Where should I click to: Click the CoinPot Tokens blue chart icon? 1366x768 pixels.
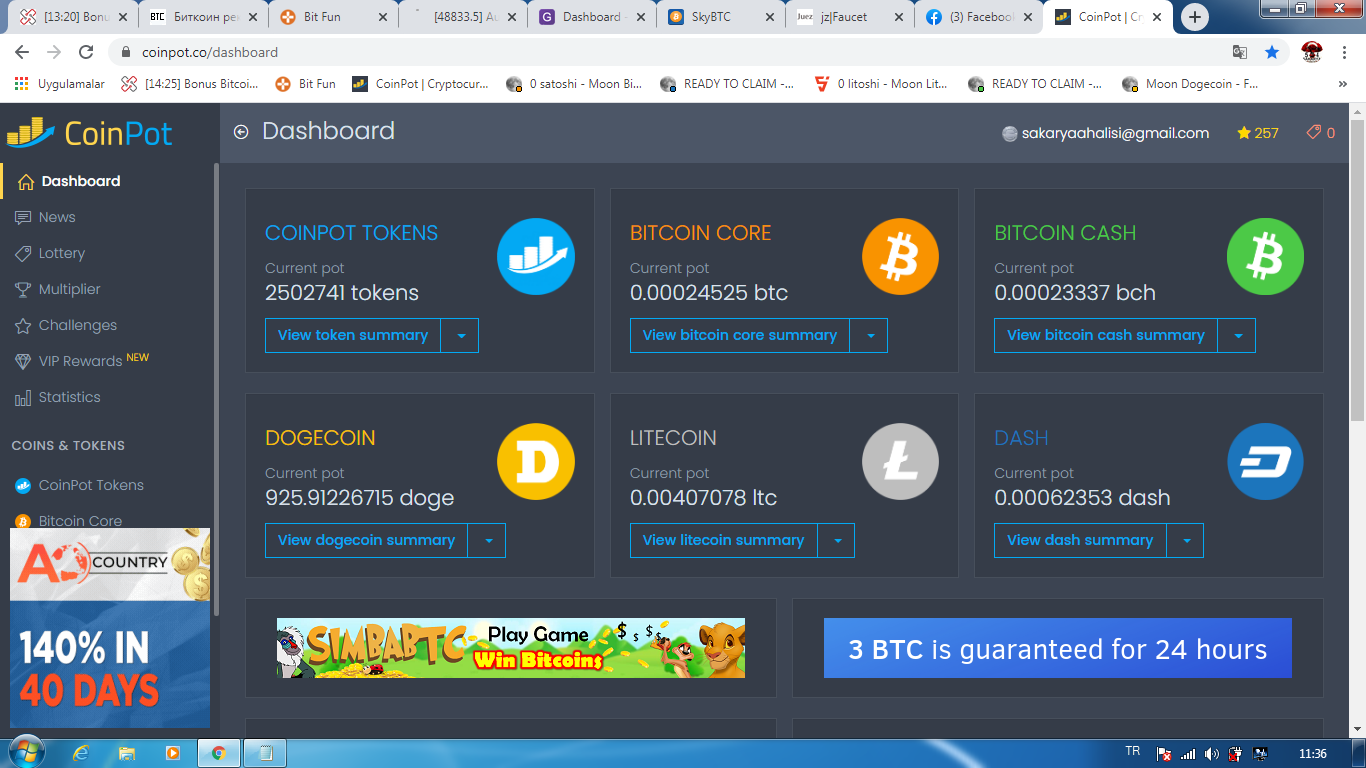[536, 257]
